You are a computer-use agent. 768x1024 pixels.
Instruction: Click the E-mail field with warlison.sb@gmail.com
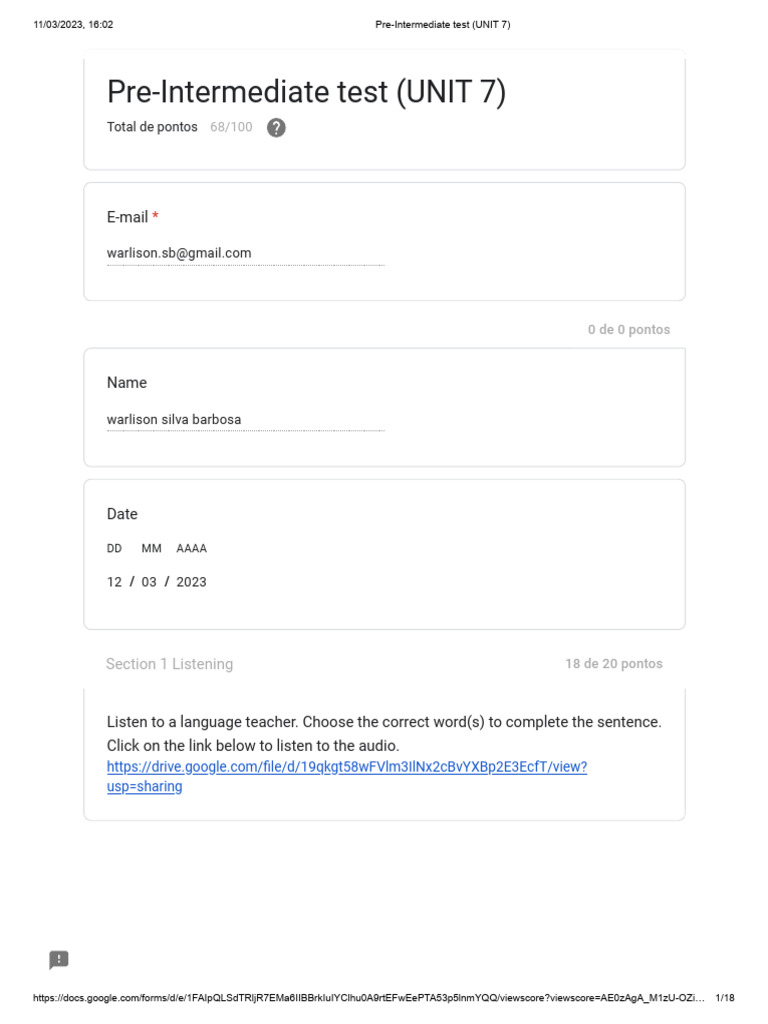pyautogui.click(x=245, y=253)
